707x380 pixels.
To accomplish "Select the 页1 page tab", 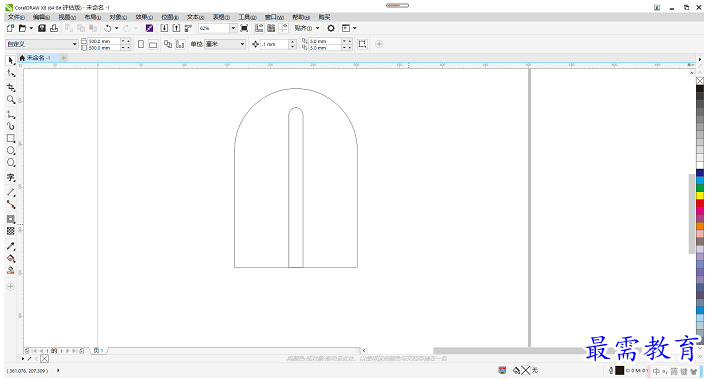I will [98, 350].
